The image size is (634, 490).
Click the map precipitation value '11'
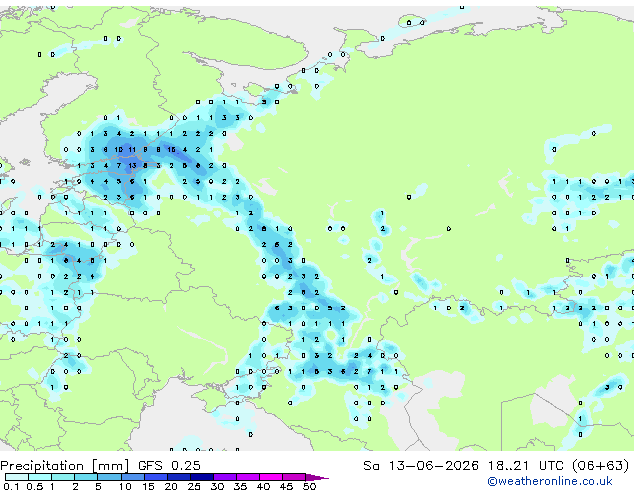(132, 150)
